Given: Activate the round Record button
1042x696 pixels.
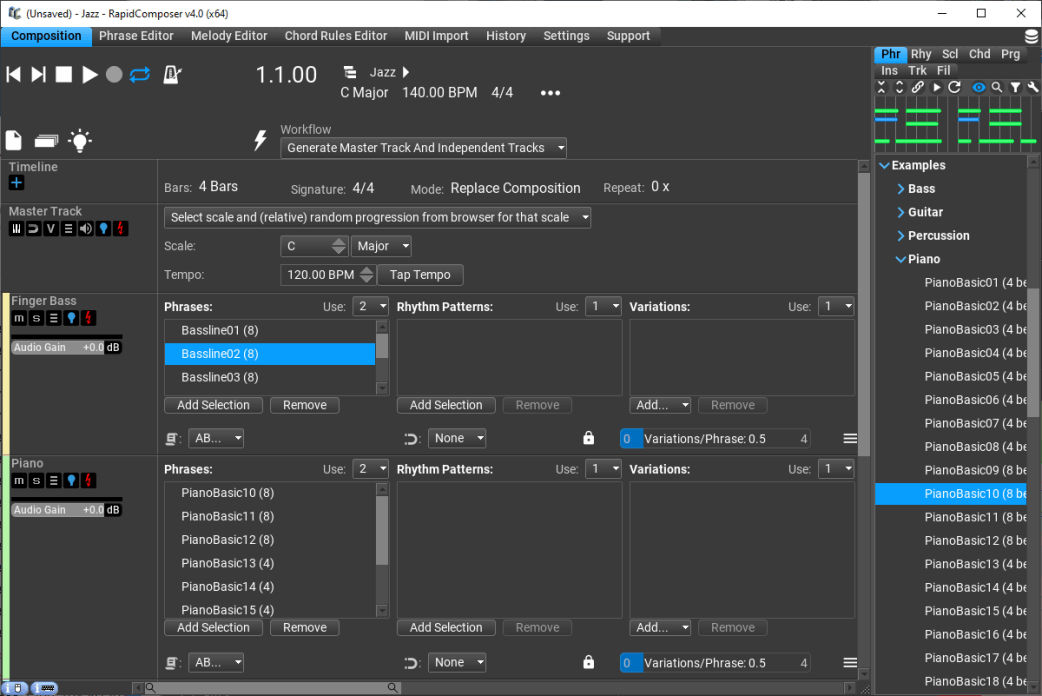Looking at the screenshot, I should point(114,74).
